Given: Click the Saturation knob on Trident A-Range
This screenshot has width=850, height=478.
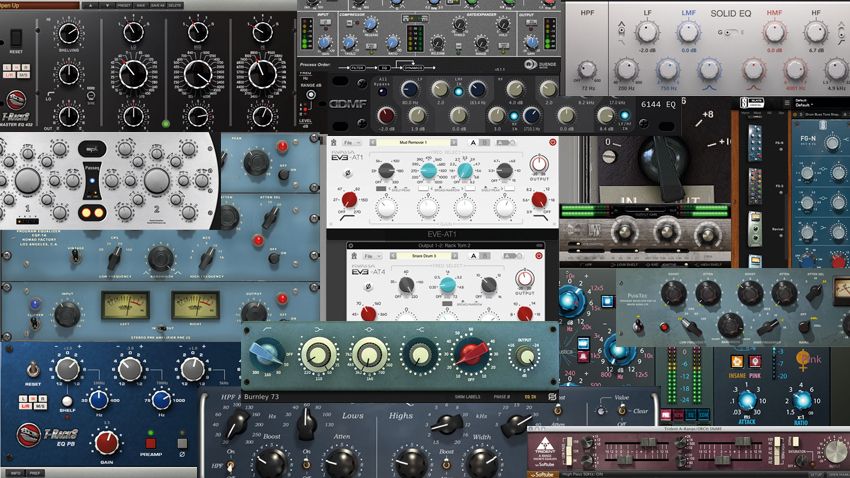Looking at the screenshot, I should point(801,461).
